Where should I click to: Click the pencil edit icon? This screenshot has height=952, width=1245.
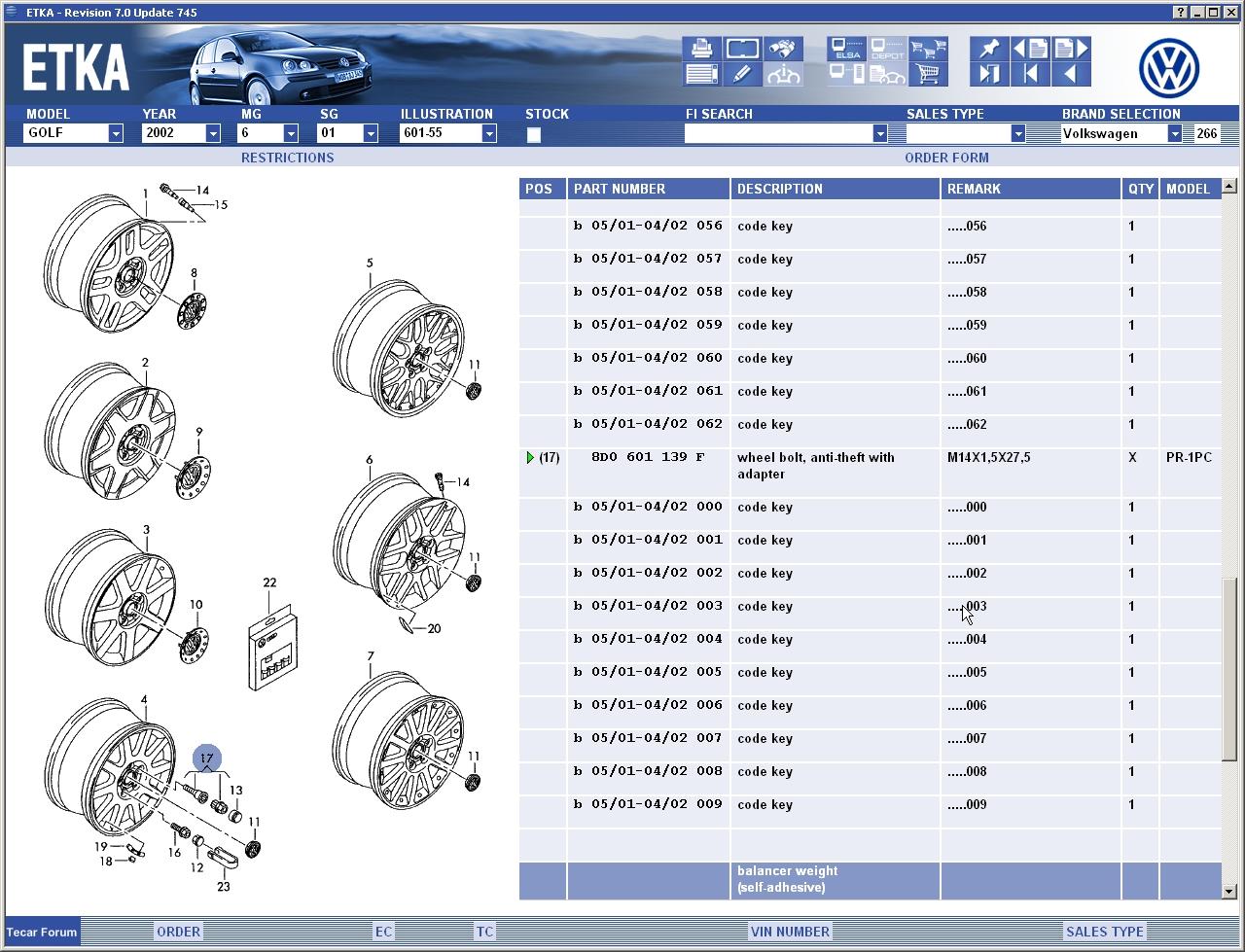pyautogui.click(x=741, y=74)
